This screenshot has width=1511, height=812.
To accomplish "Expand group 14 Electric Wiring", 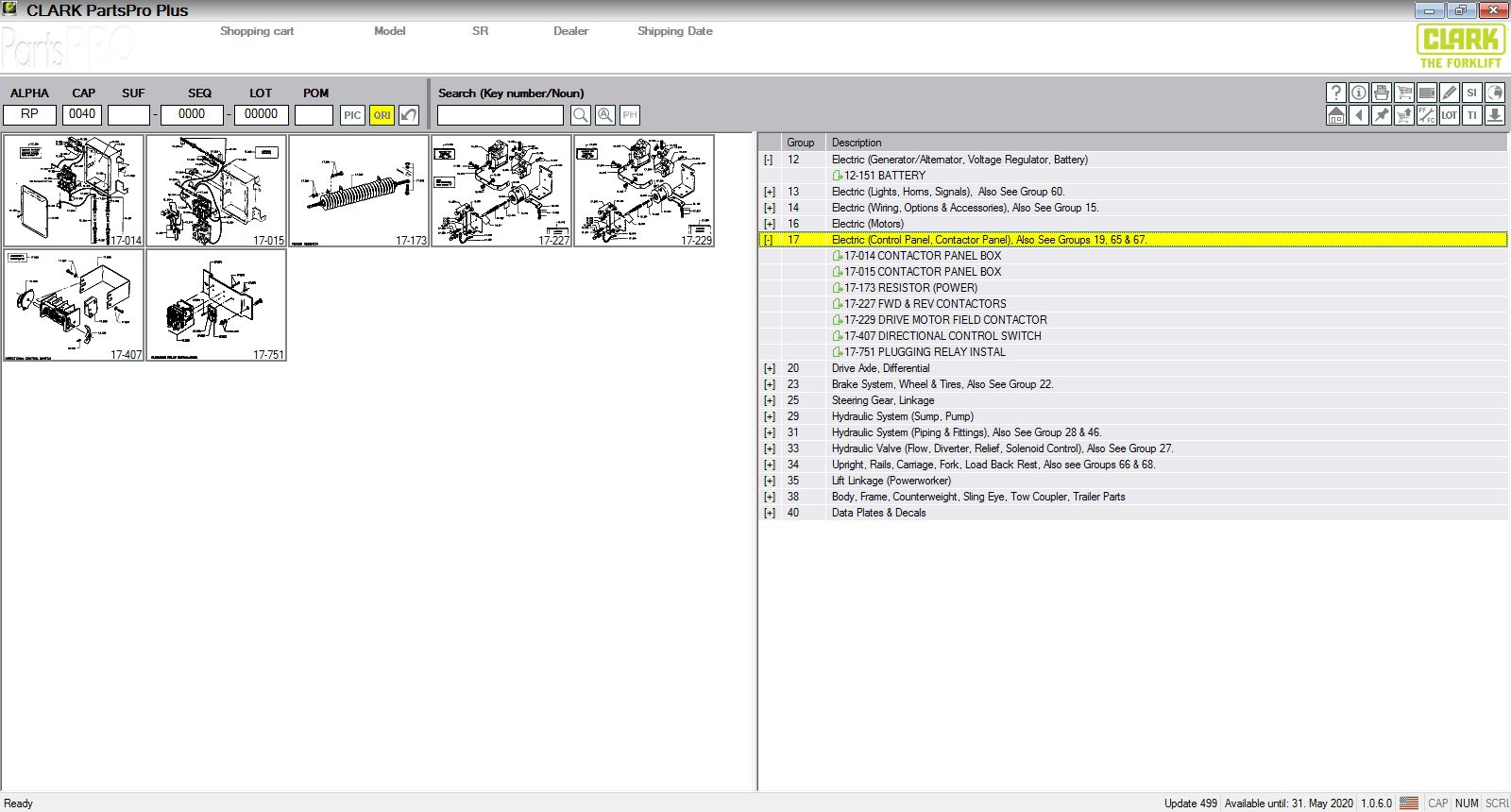I will (769, 208).
